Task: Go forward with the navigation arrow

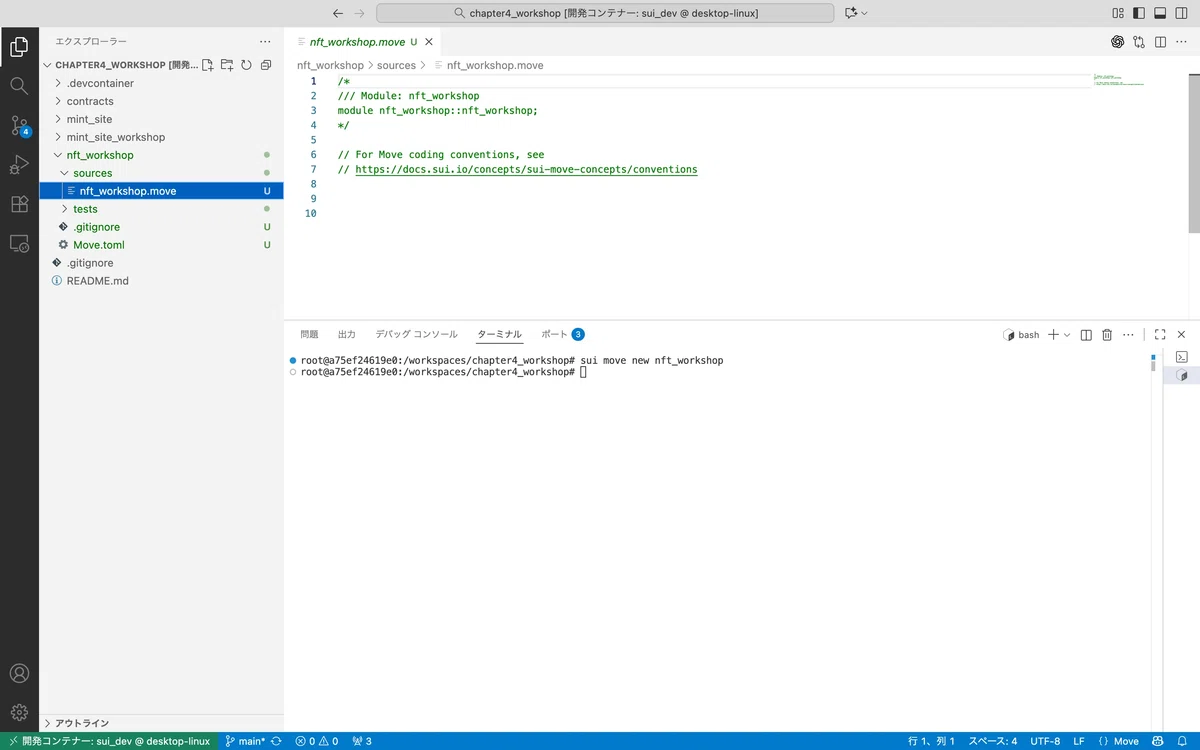Action: click(x=360, y=13)
